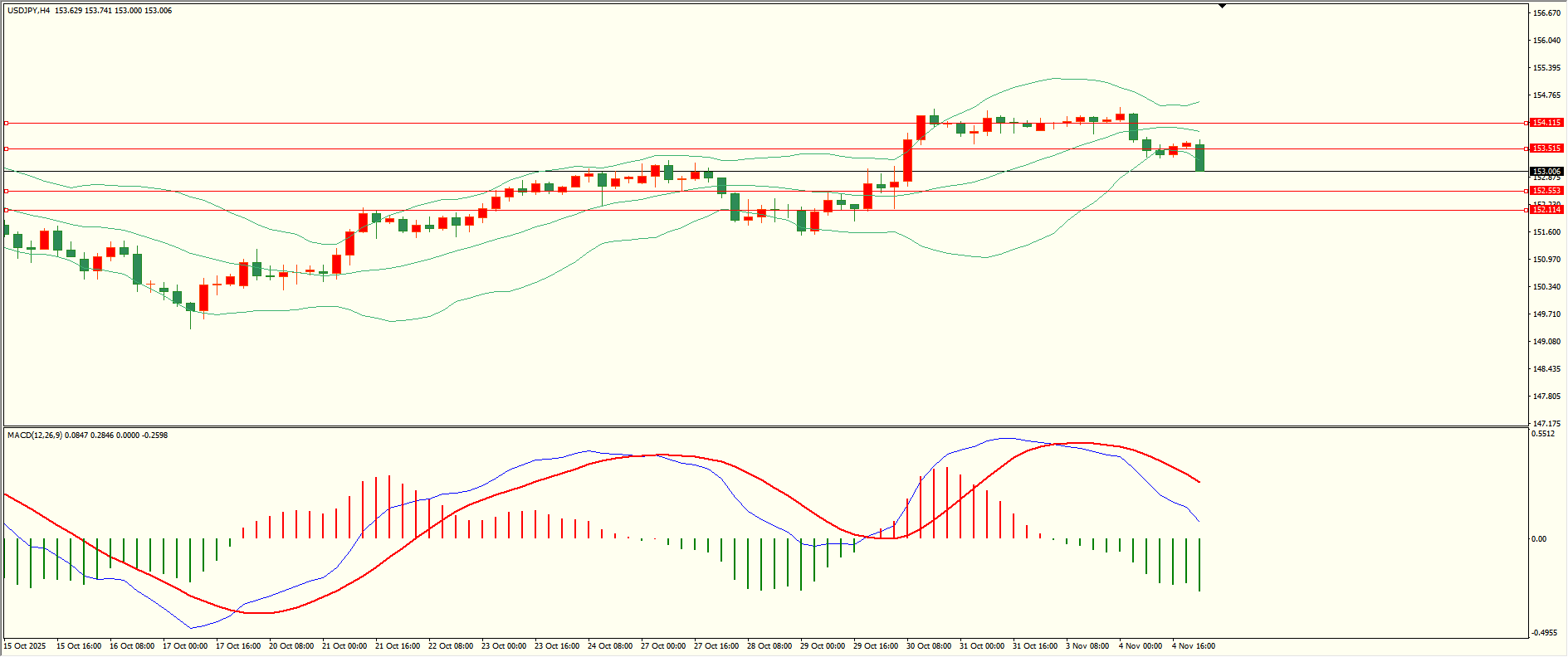This screenshot has height=657, width=1568.
Task: Click the red 152.553 price label
Action: tap(1546, 191)
